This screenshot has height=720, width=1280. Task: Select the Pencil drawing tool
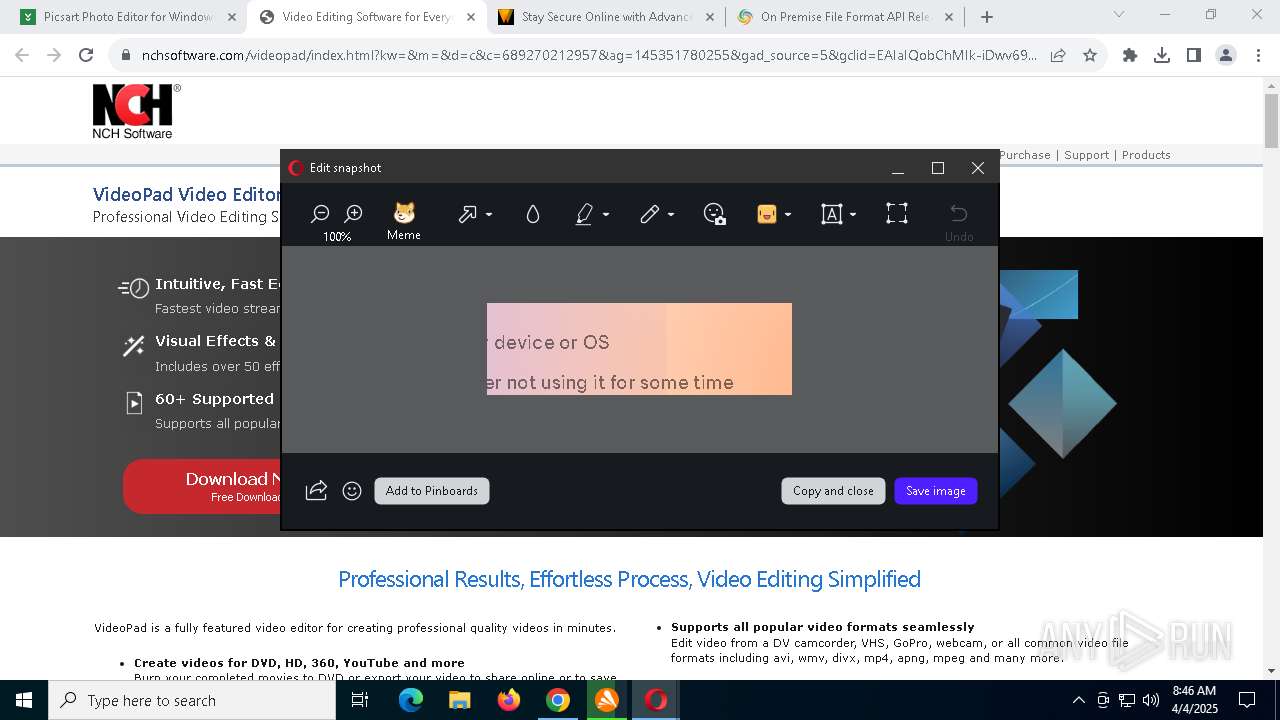click(x=650, y=214)
